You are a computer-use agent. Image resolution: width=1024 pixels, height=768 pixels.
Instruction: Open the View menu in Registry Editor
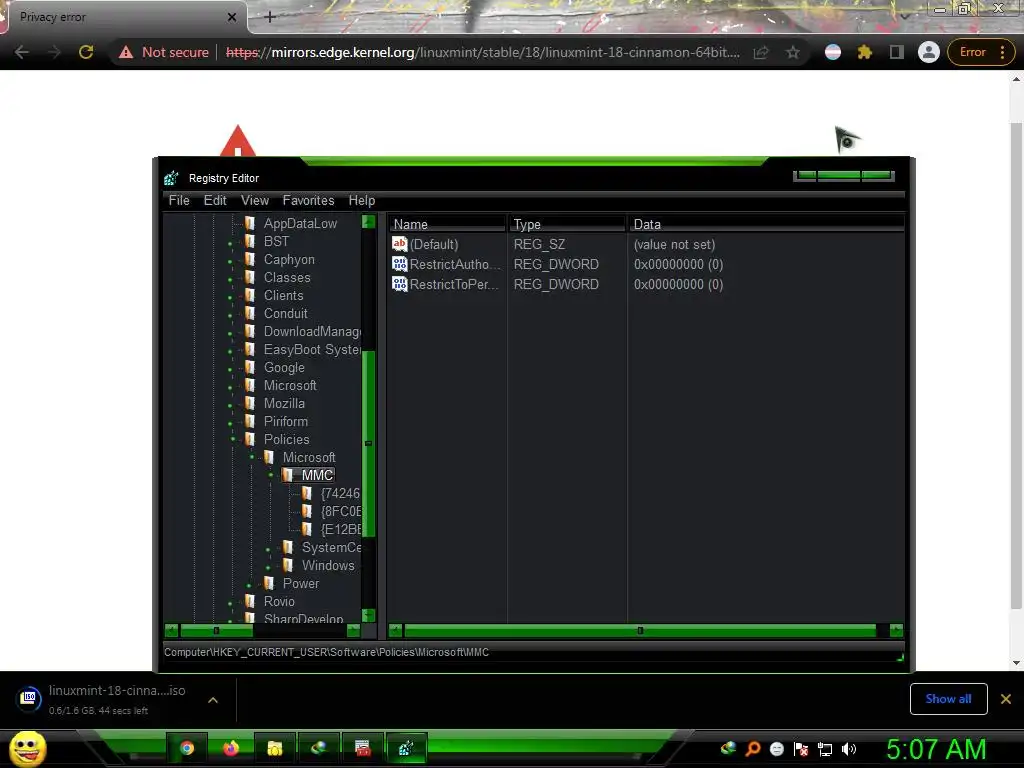(x=255, y=200)
